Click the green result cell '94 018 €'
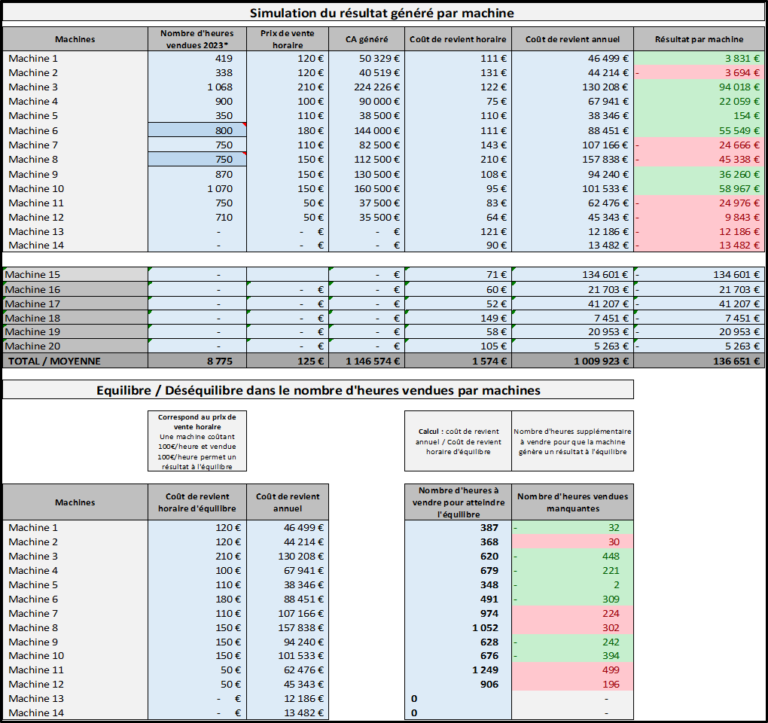 [699, 87]
